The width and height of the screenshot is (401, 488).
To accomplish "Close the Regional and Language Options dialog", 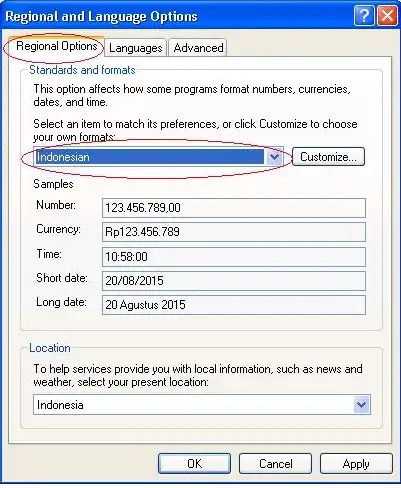I will pos(387,16).
